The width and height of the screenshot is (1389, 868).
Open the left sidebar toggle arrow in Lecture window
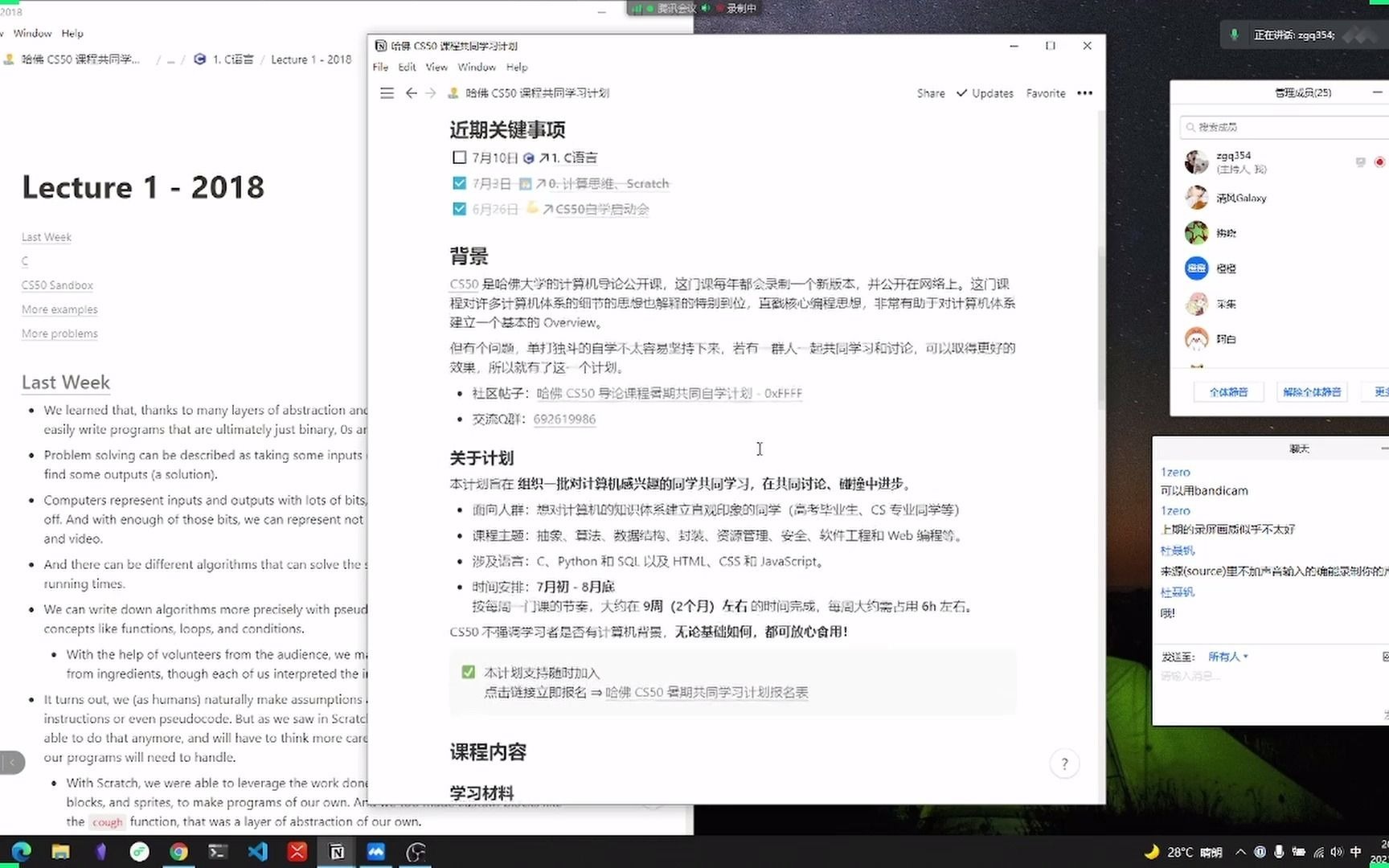(12, 762)
